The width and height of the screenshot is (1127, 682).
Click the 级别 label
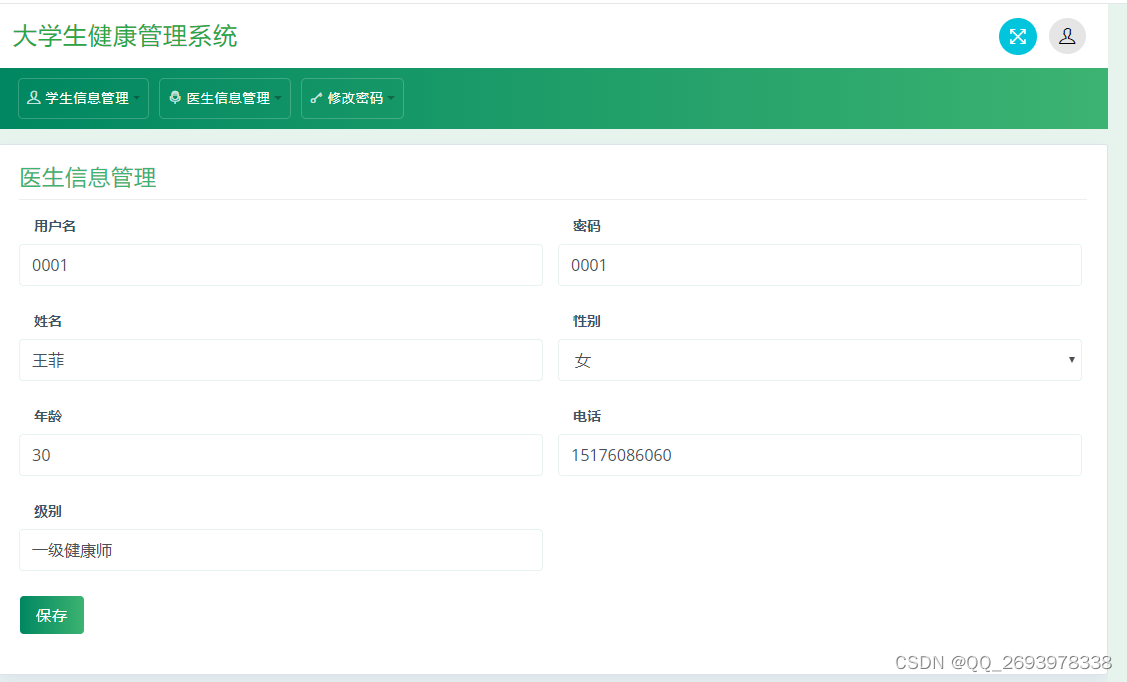tap(47, 512)
